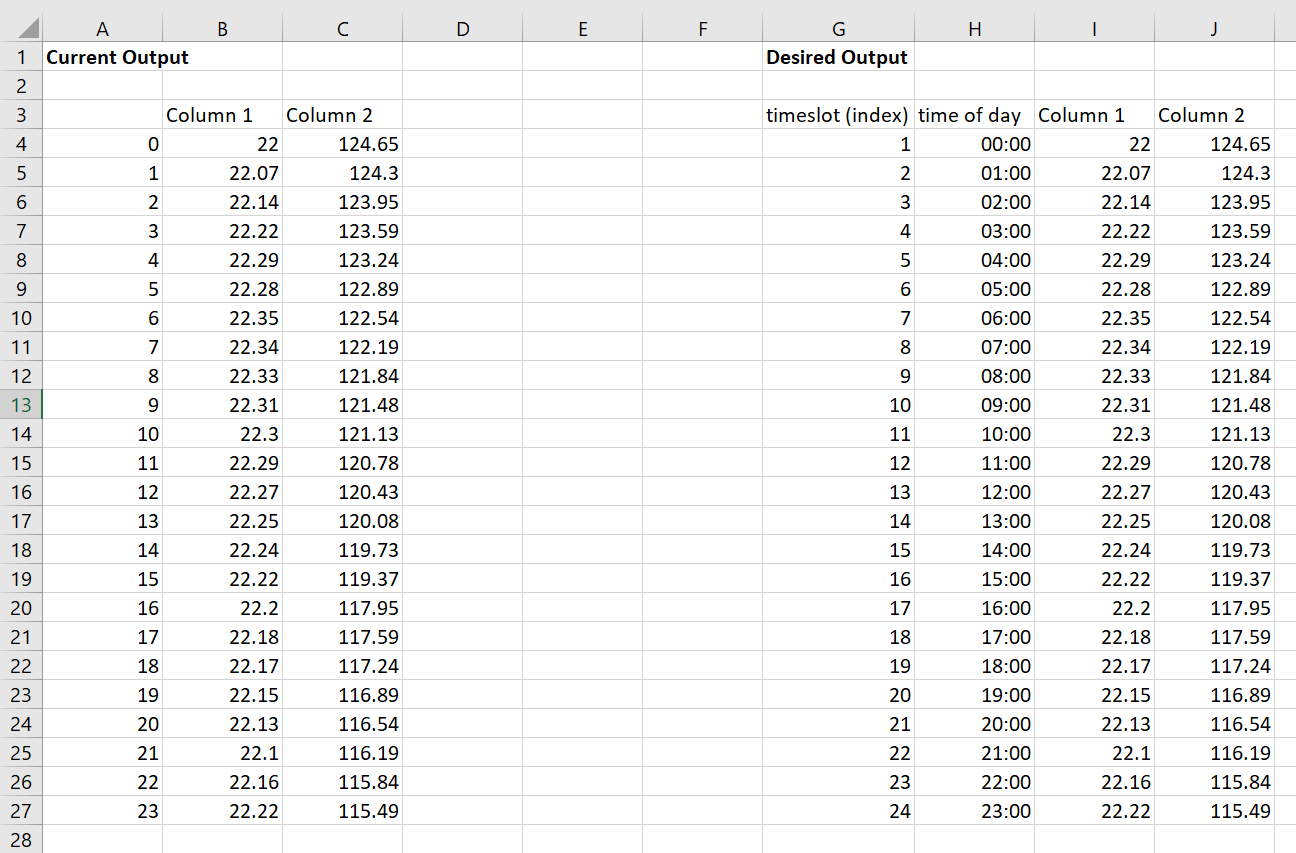Screen dimensions: 1296x853
Task: Click cell J20 with value 117.95
Action: [x=1214, y=608]
